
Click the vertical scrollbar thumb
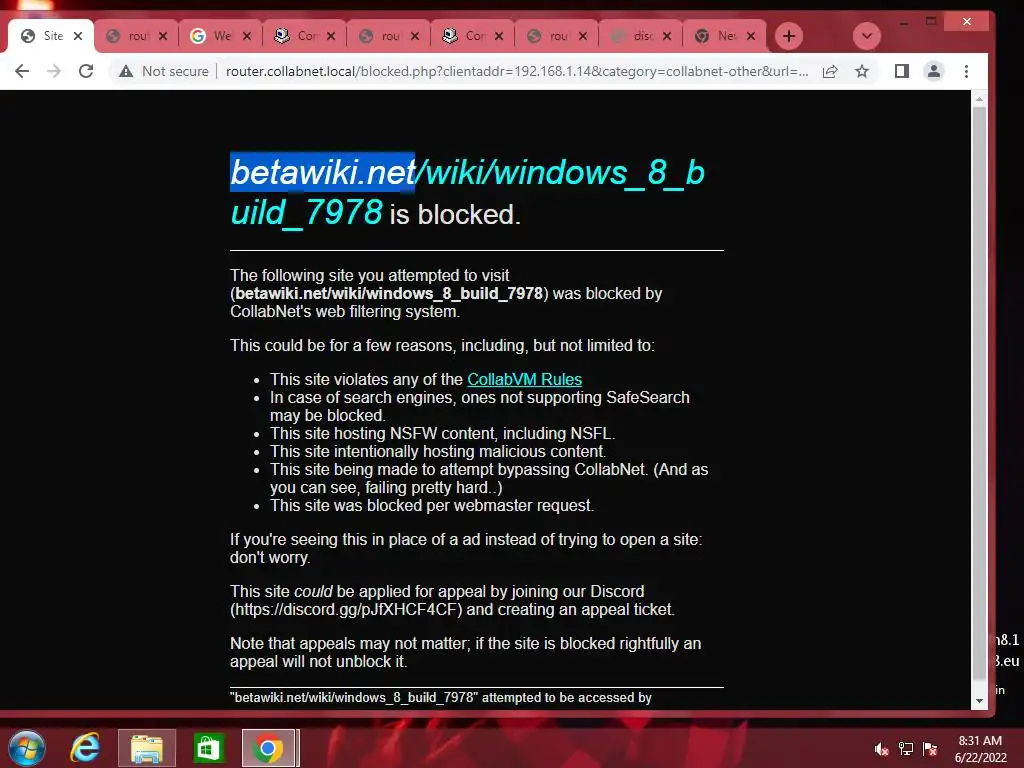pos(979,392)
